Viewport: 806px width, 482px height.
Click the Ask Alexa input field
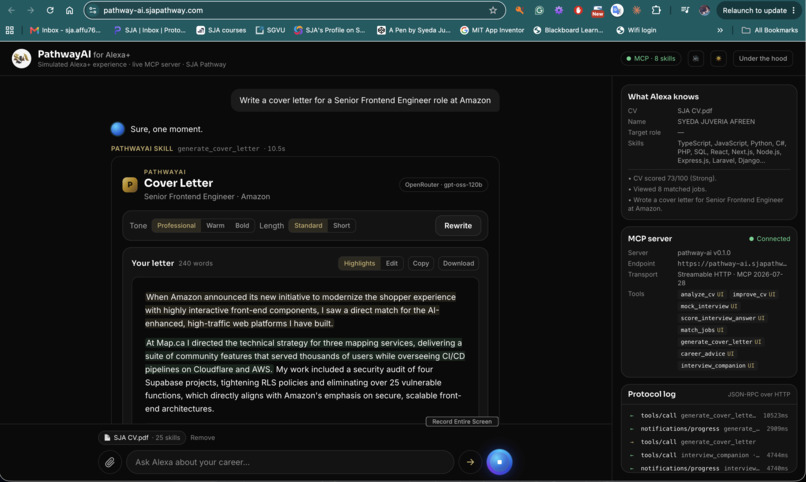click(290, 462)
